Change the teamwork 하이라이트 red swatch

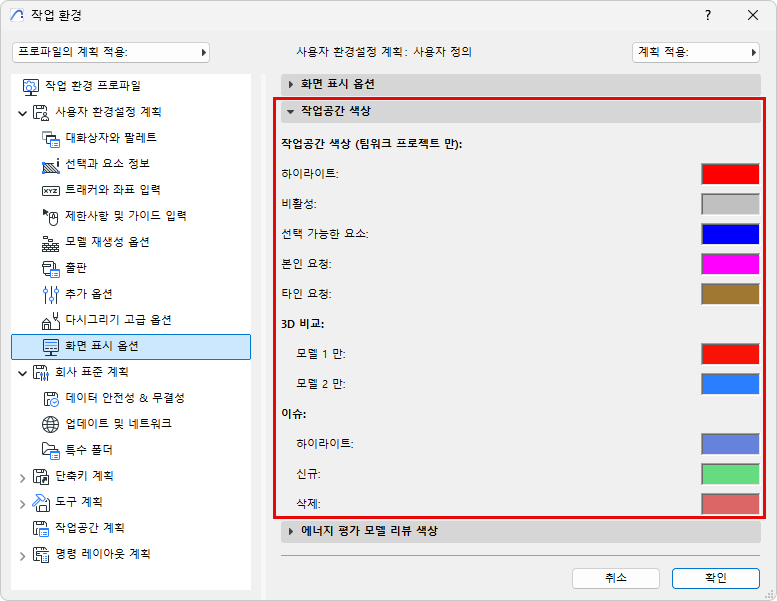pos(730,174)
